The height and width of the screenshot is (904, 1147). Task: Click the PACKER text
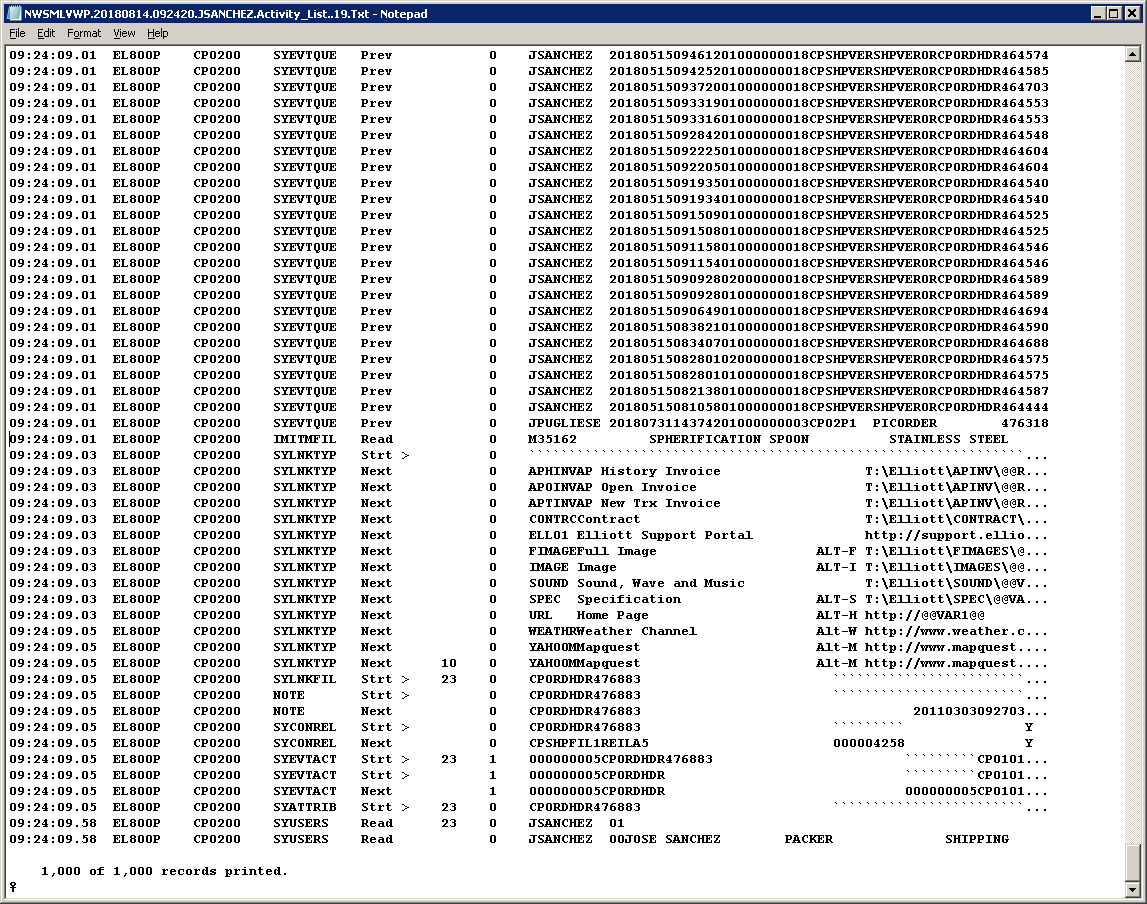click(x=808, y=840)
